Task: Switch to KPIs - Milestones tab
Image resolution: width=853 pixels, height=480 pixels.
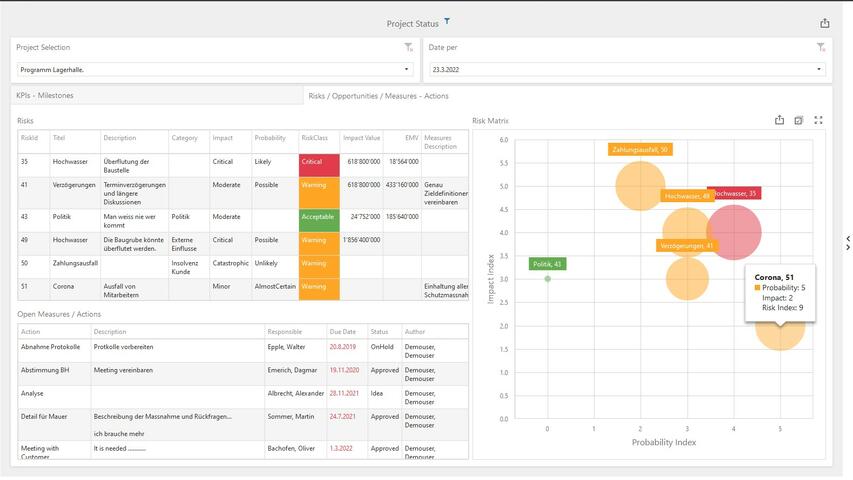Action: tap(44, 96)
